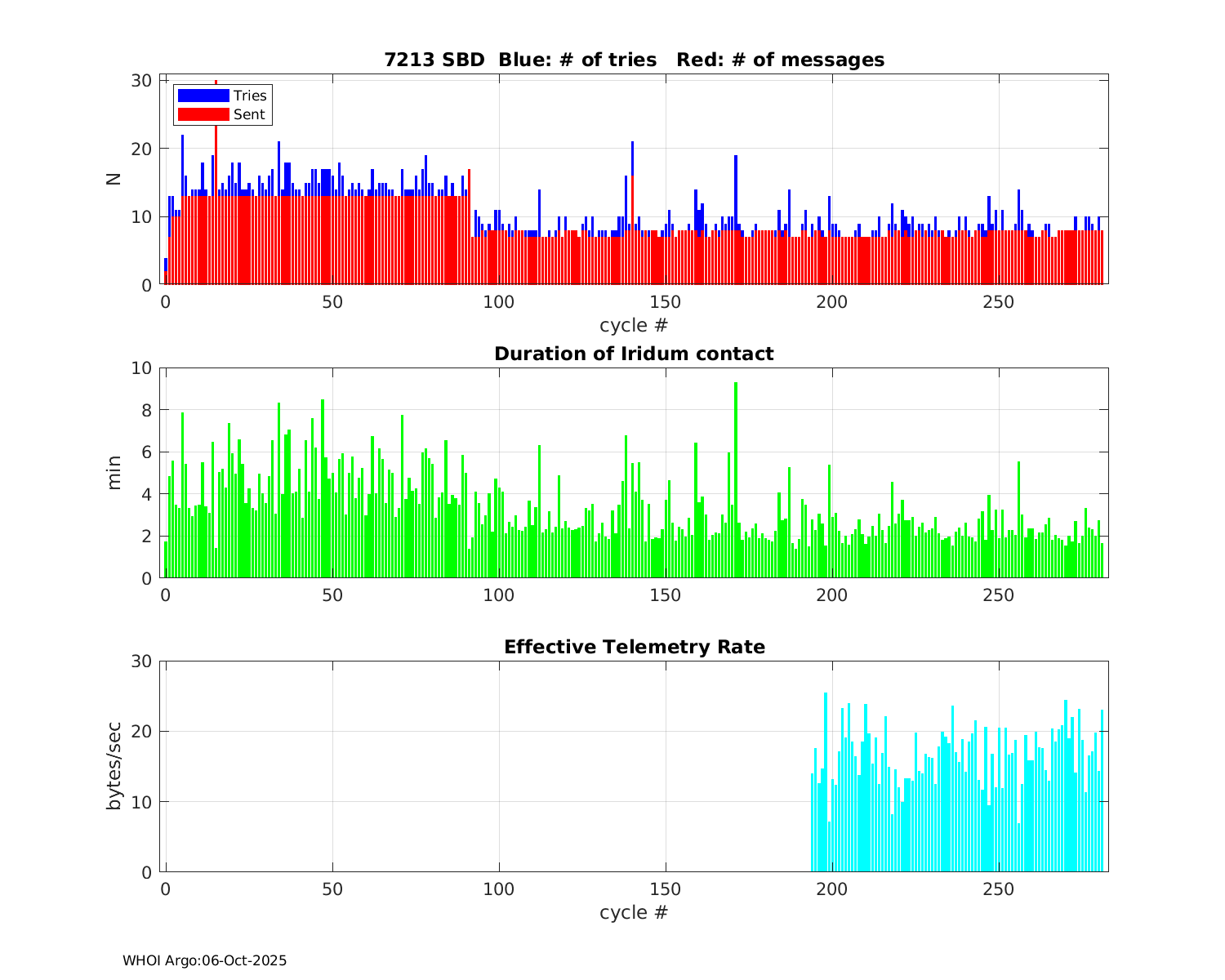Select the 'Tries' legend text label
Screen dimensions: 1225x980
(x=249, y=96)
